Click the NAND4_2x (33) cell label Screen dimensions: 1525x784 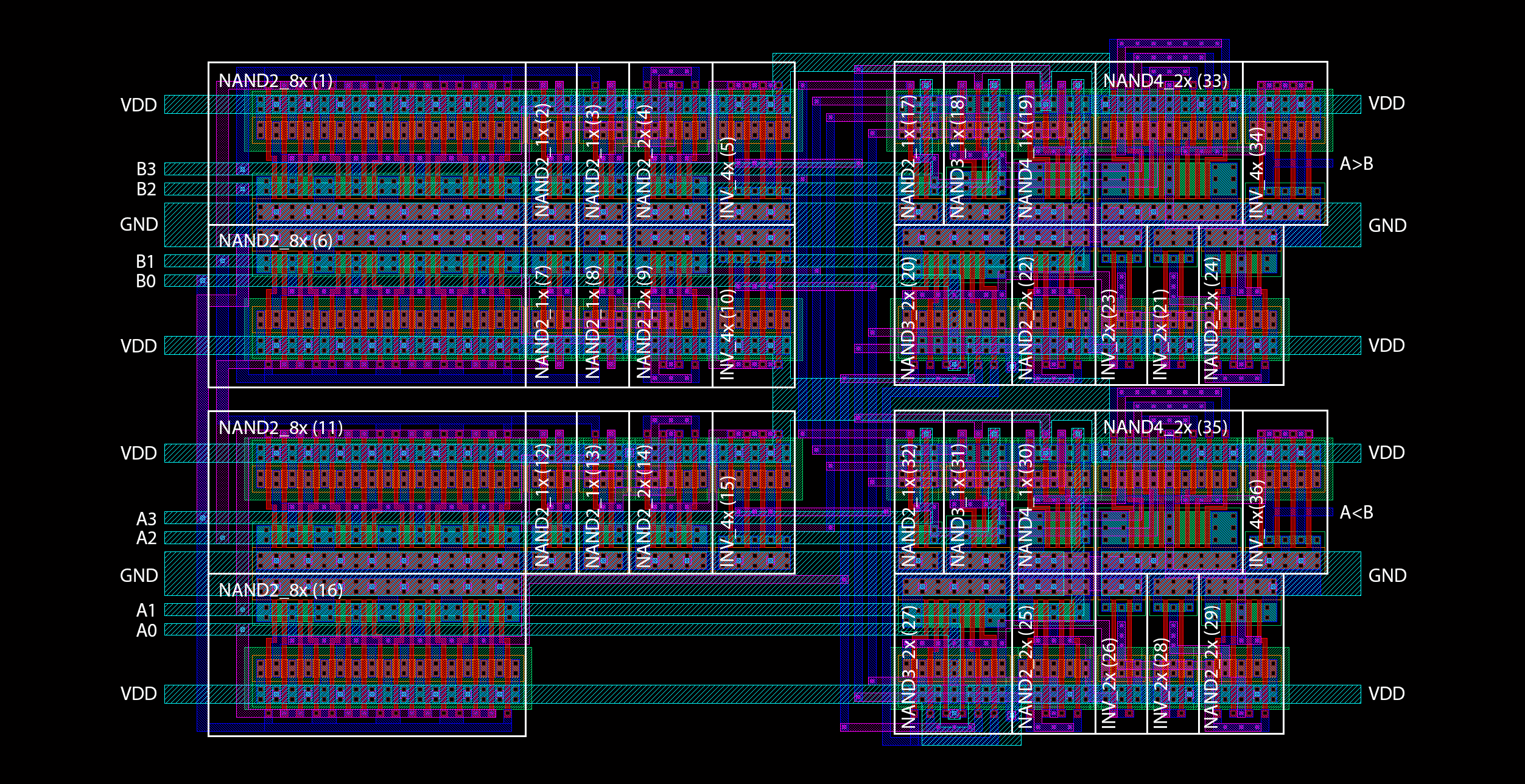coord(1165,81)
